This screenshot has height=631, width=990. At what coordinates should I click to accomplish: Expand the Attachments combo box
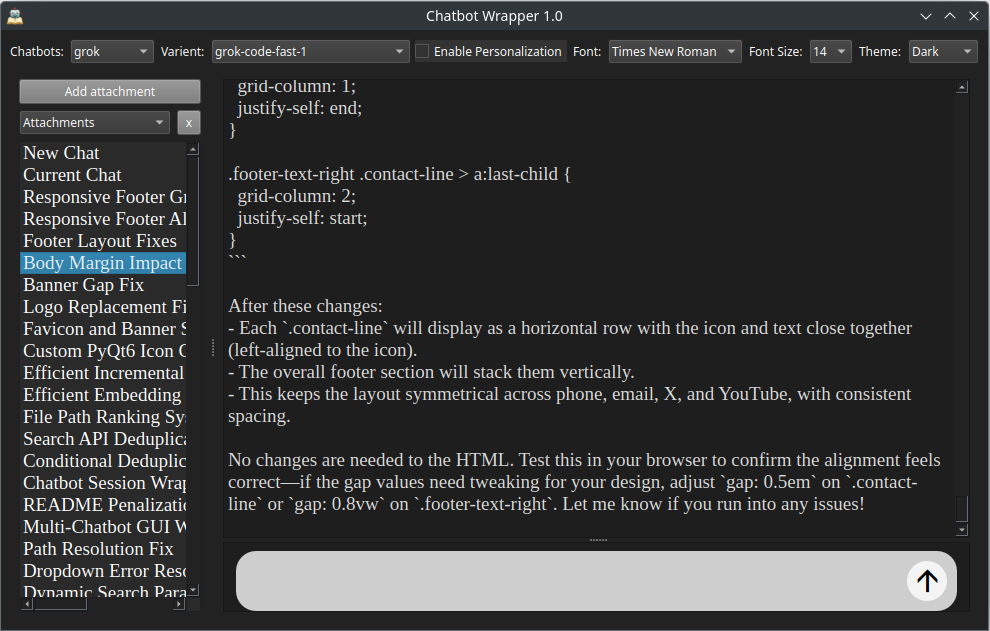point(95,122)
